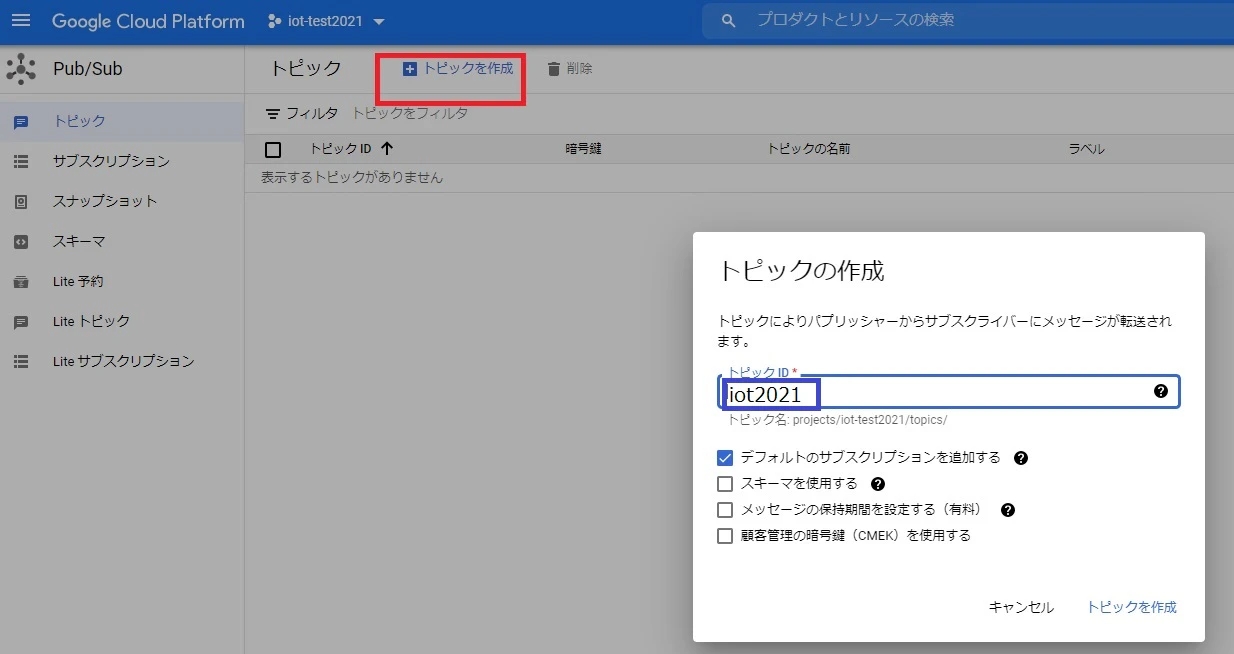Image resolution: width=1234 pixels, height=654 pixels.
Task: Click into the トピック ID input field
Action: pos(949,392)
